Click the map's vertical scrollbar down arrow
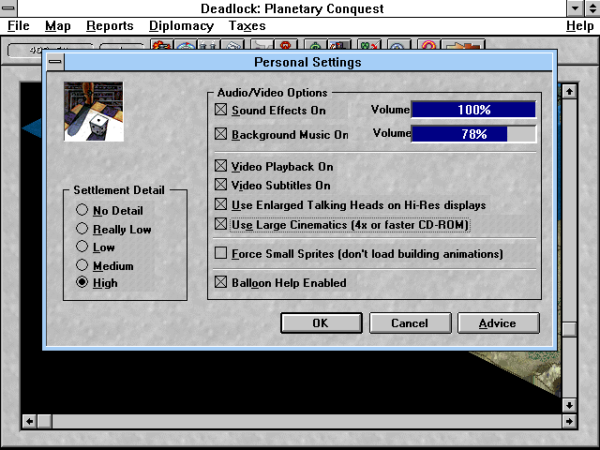This screenshot has width=600, height=450. click(569, 405)
